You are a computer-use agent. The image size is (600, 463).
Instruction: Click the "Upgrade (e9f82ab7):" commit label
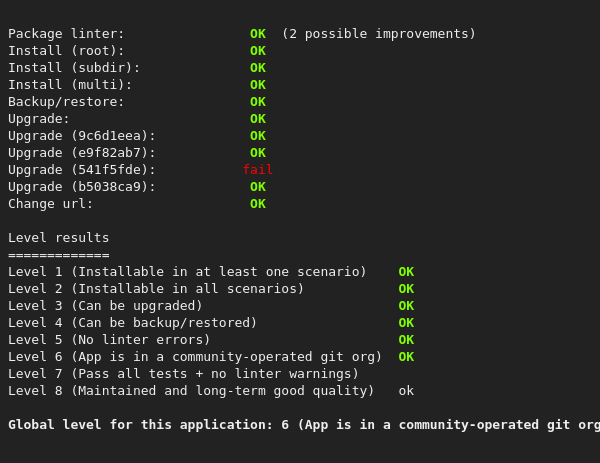coord(82,153)
